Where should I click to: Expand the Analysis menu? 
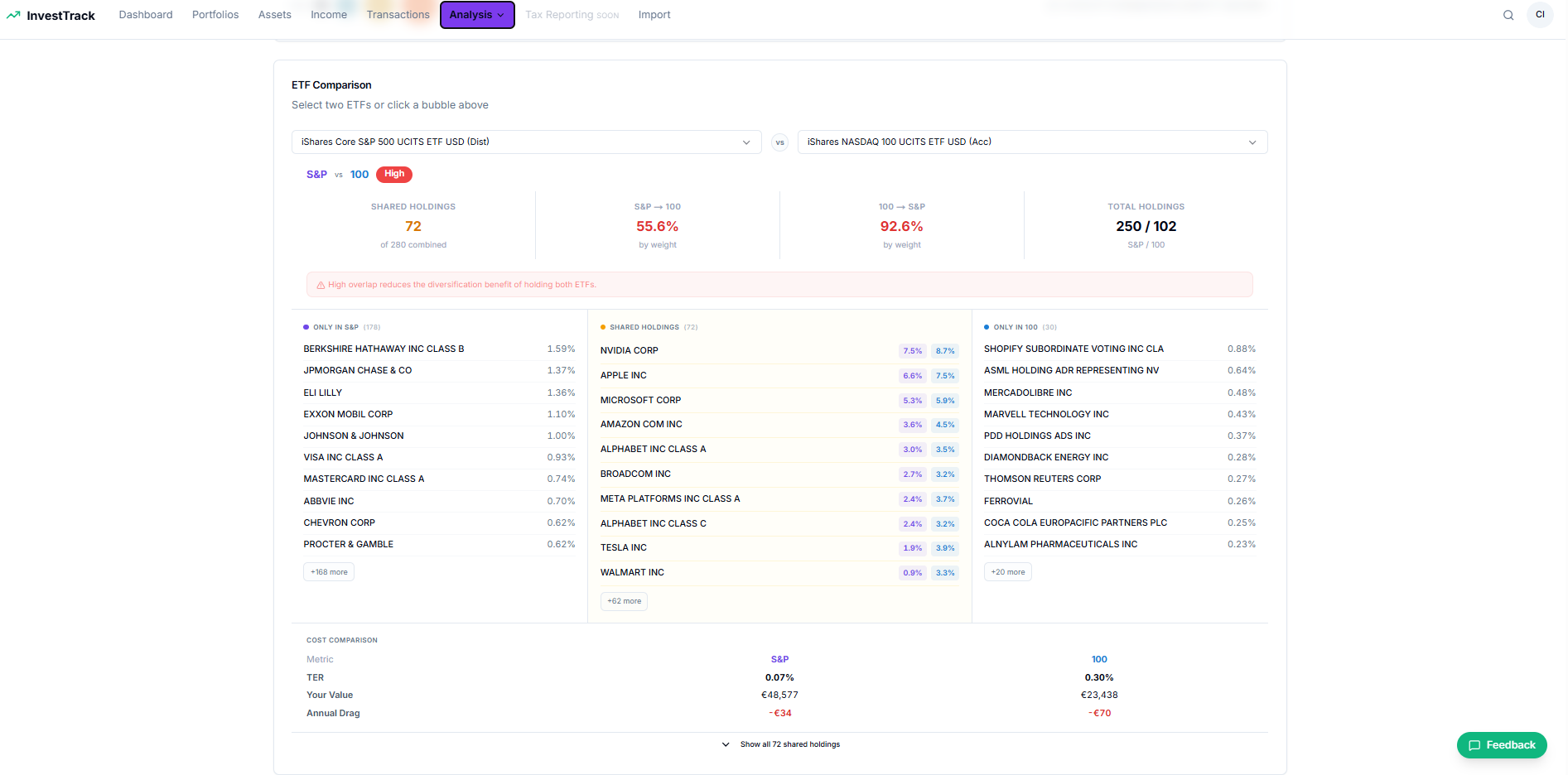tap(476, 15)
